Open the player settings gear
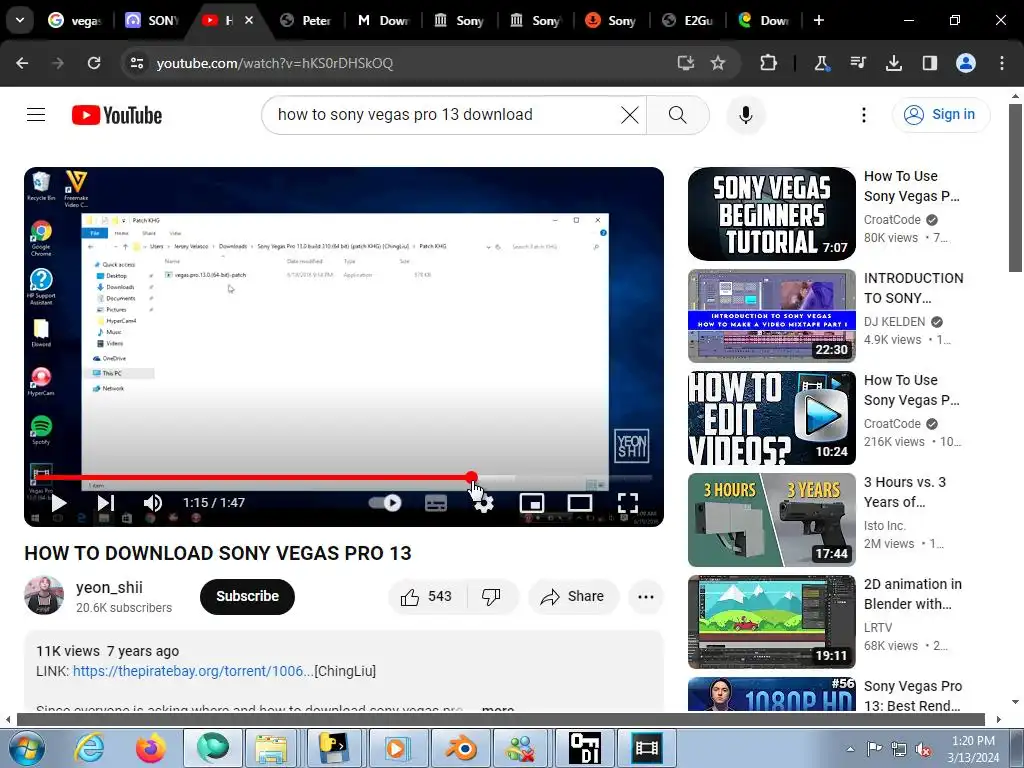 click(484, 503)
